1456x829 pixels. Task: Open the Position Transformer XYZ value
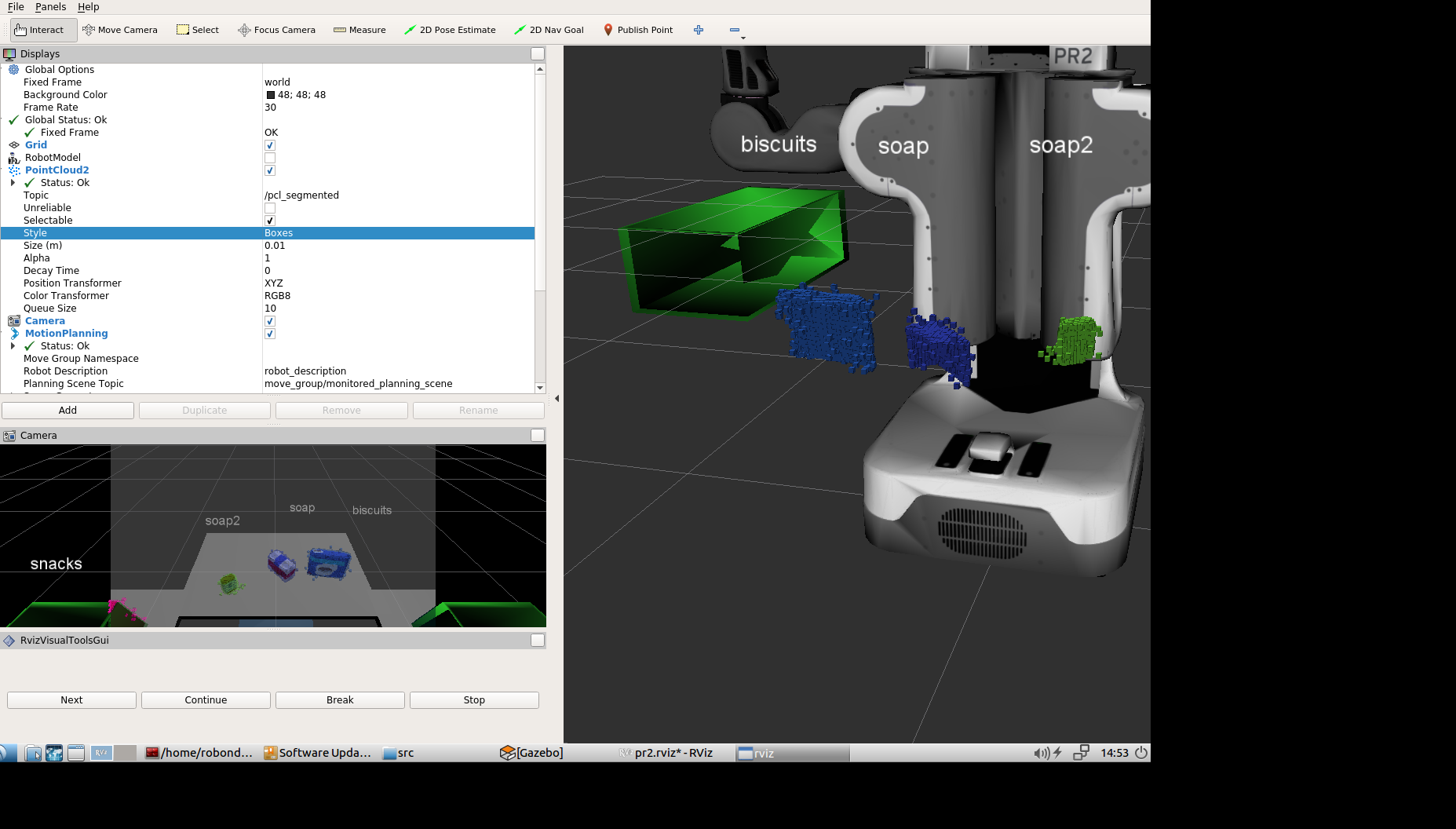point(399,283)
